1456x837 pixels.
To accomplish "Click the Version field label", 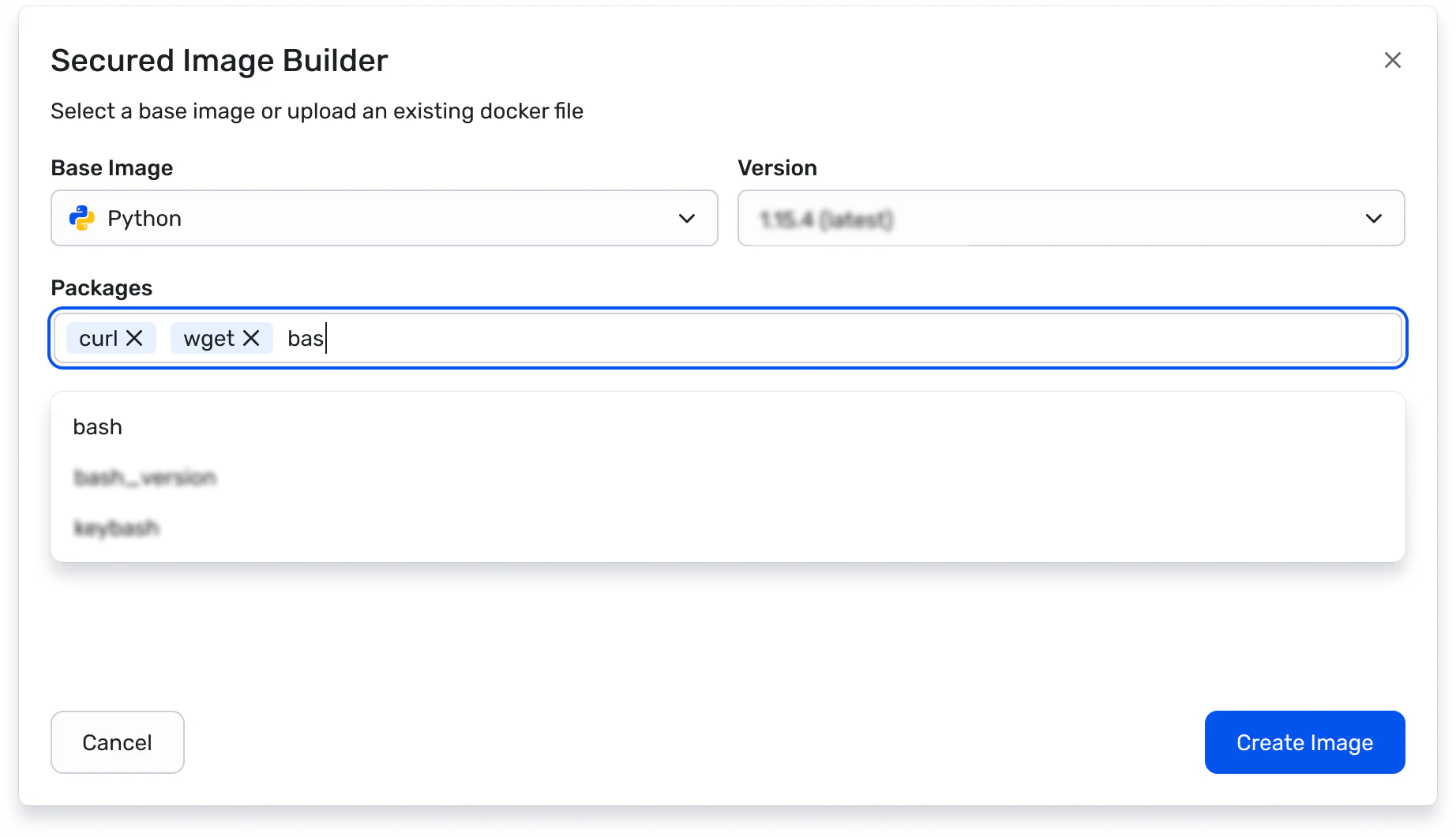I will point(777,168).
